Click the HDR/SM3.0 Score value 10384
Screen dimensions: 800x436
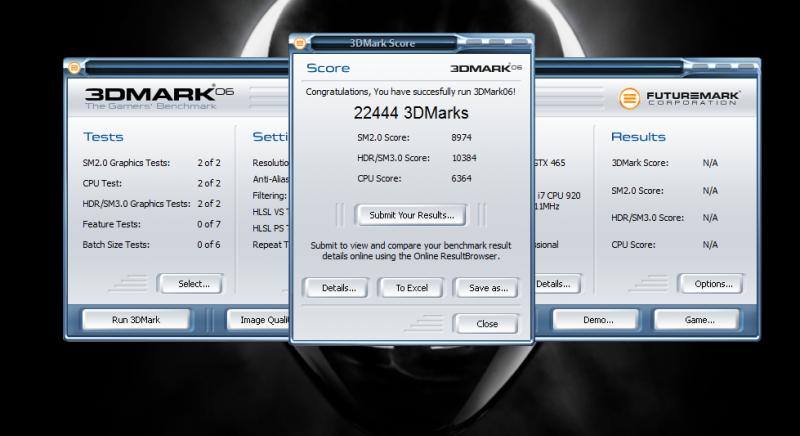pos(464,158)
